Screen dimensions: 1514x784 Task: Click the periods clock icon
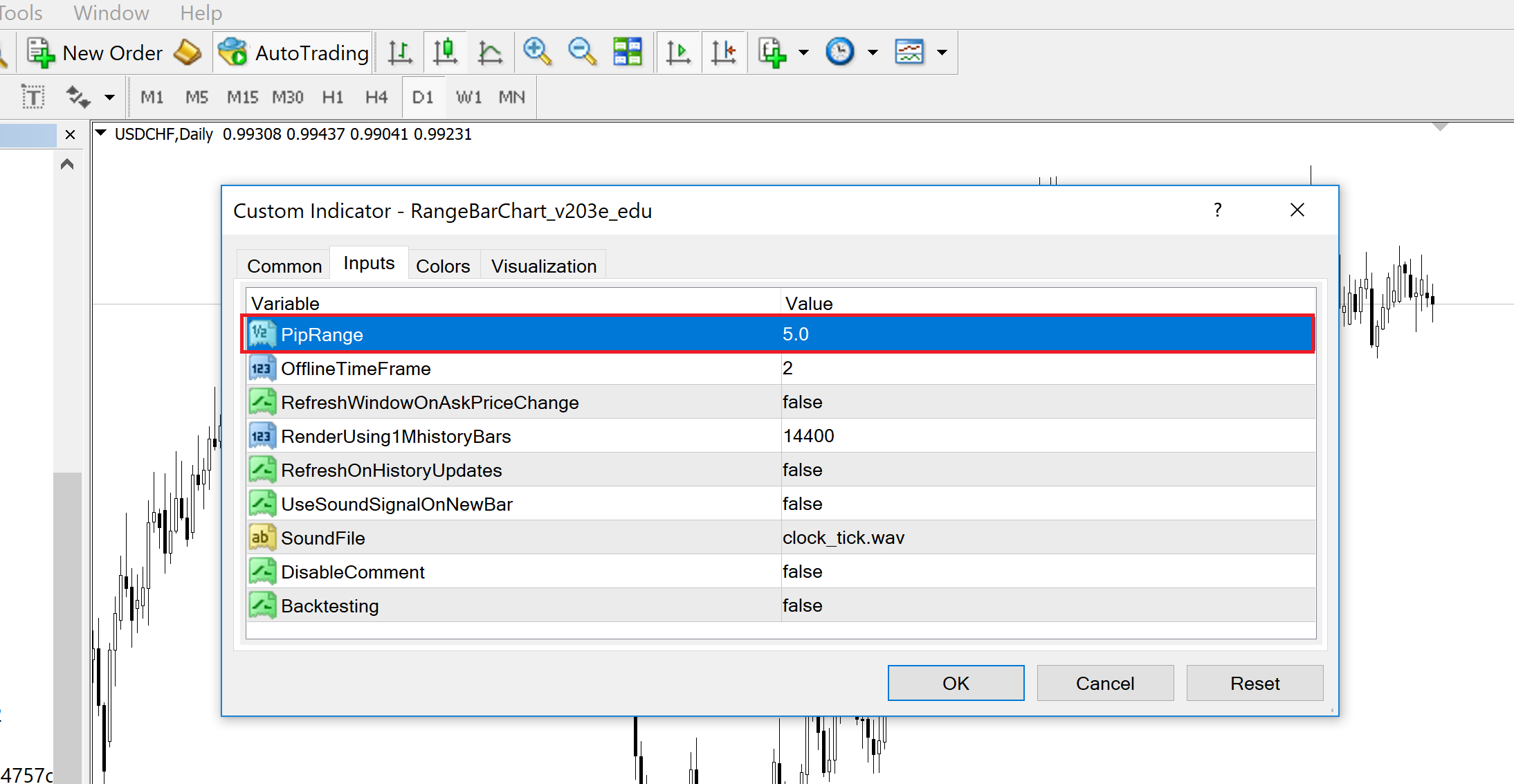point(840,52)
